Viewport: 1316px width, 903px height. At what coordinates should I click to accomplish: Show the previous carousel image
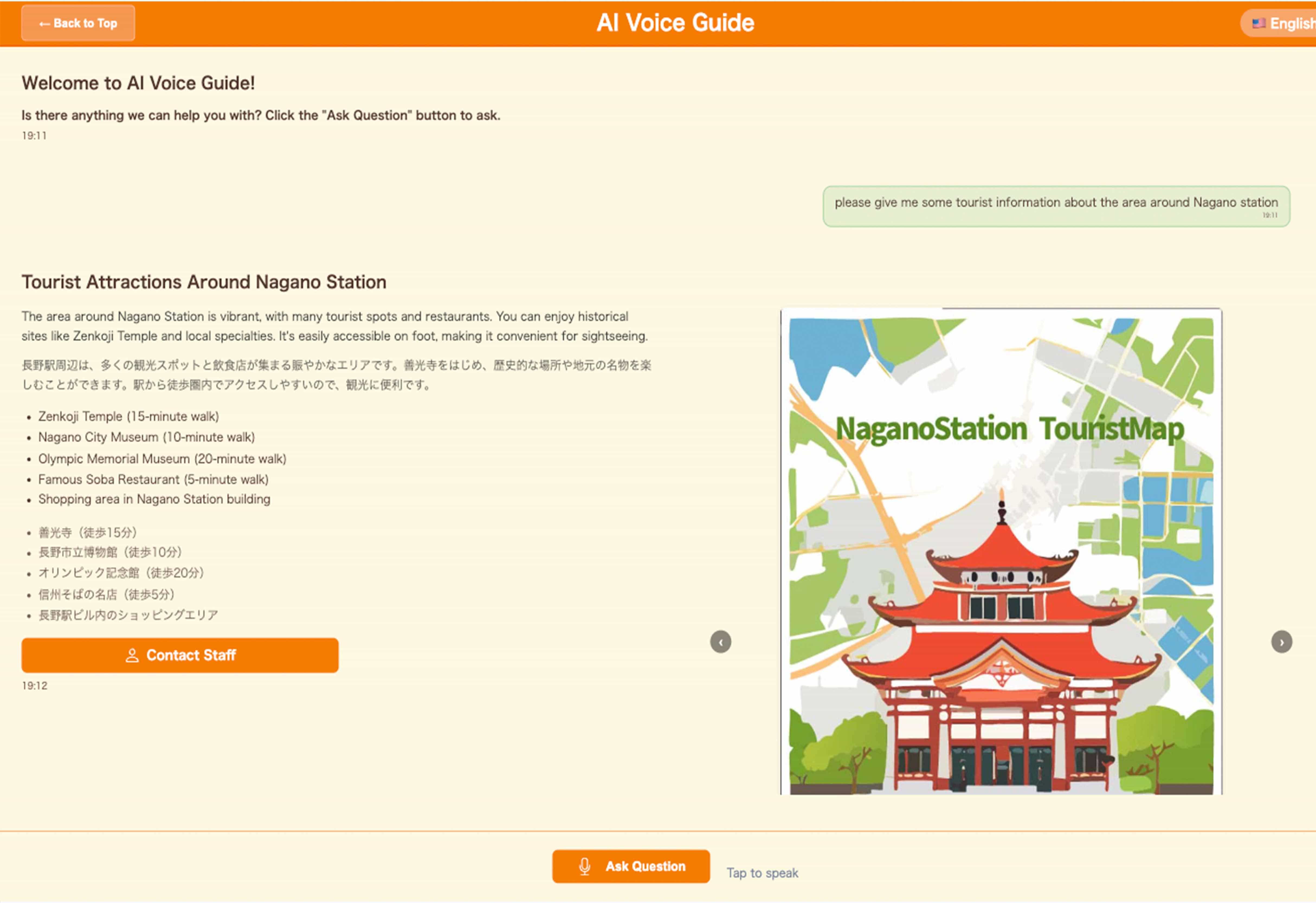(x=720, y=642)
